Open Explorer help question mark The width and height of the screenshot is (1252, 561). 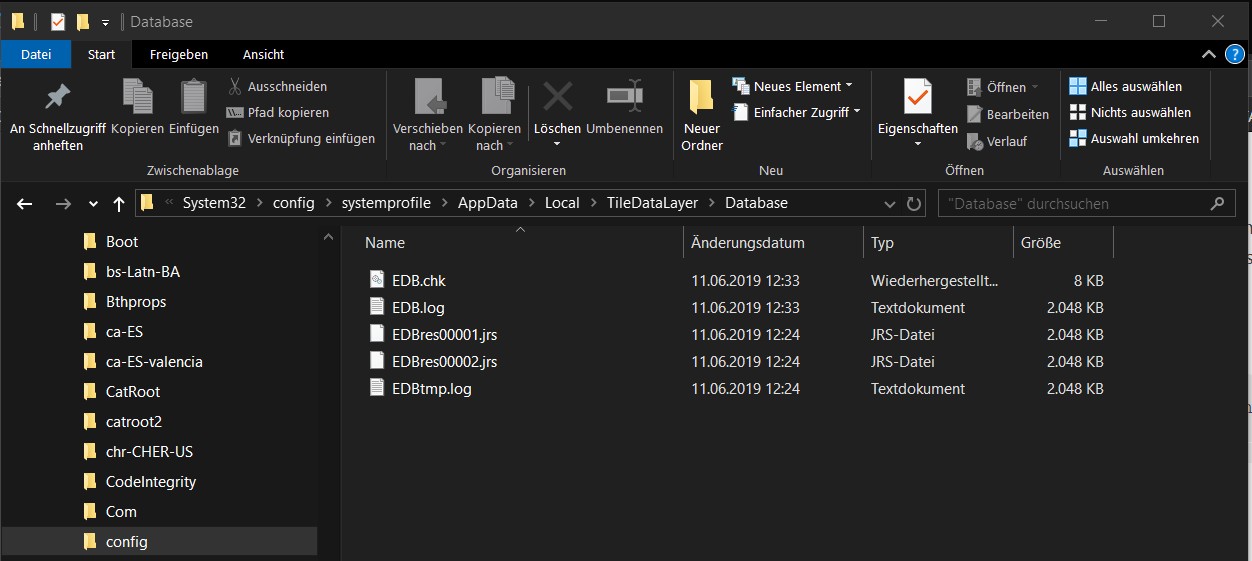(1233, 54)
